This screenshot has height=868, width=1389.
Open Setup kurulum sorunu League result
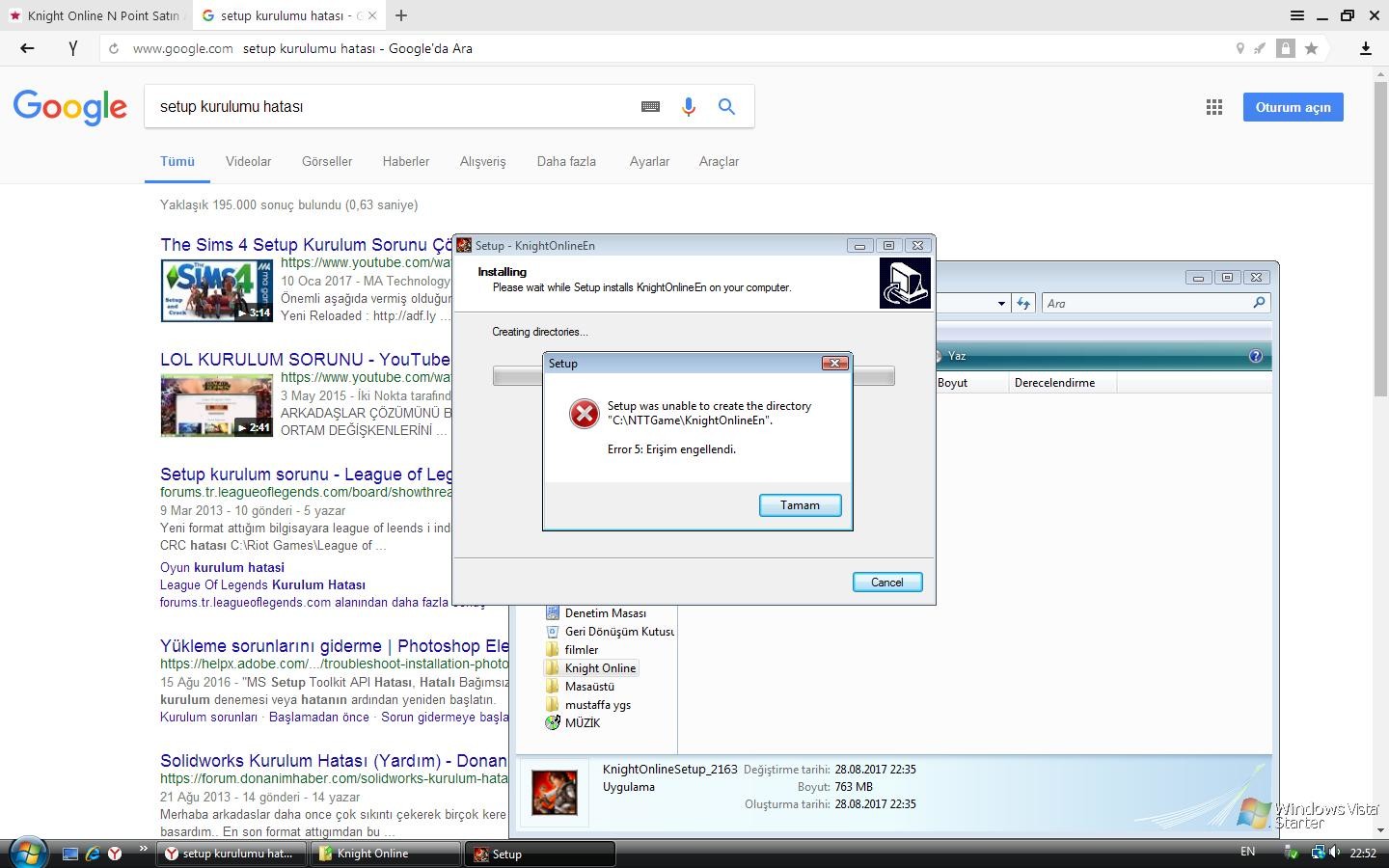tap(307, 475)
